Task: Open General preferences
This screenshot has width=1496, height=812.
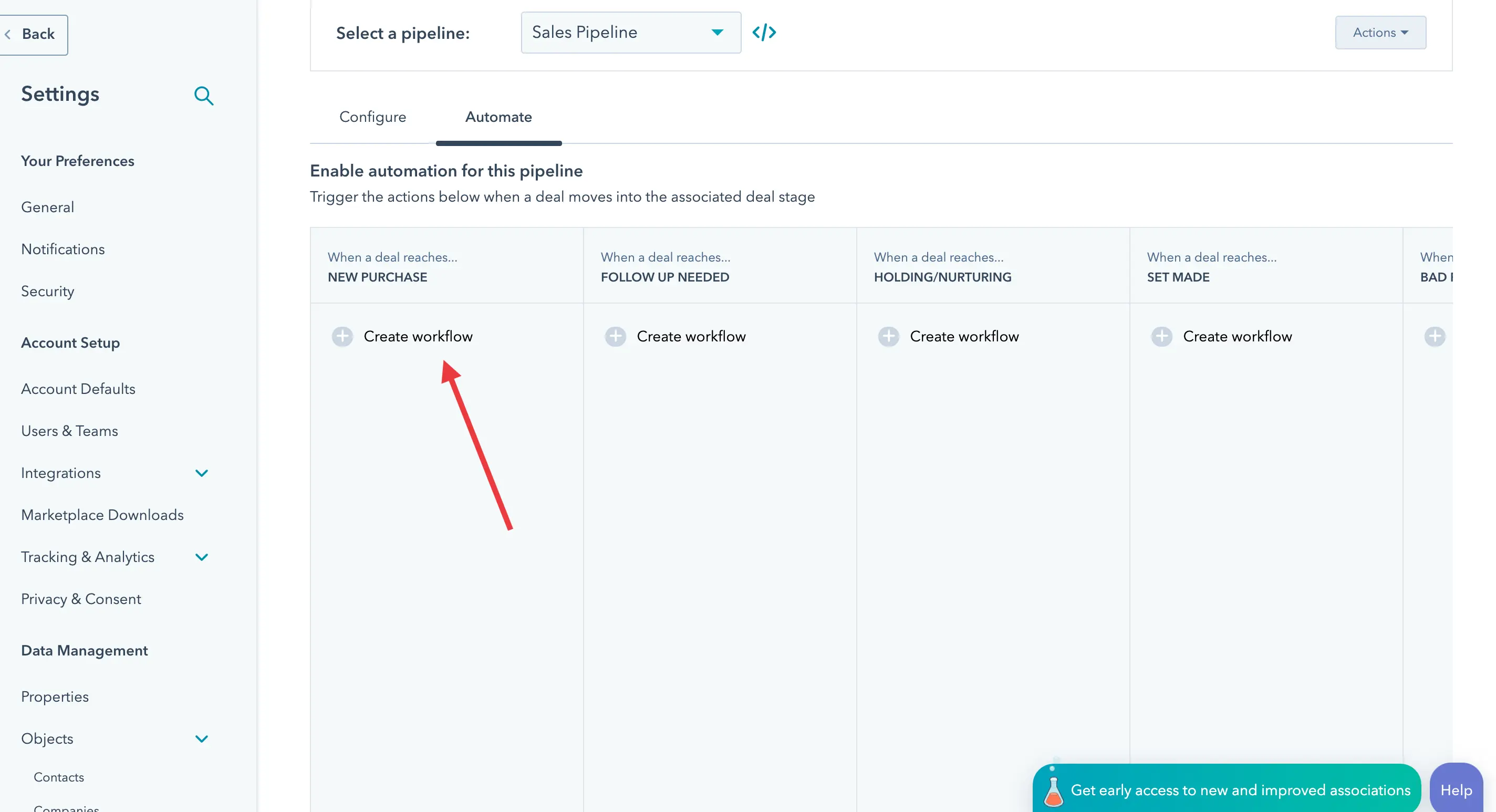Action: tap(48, 207)
